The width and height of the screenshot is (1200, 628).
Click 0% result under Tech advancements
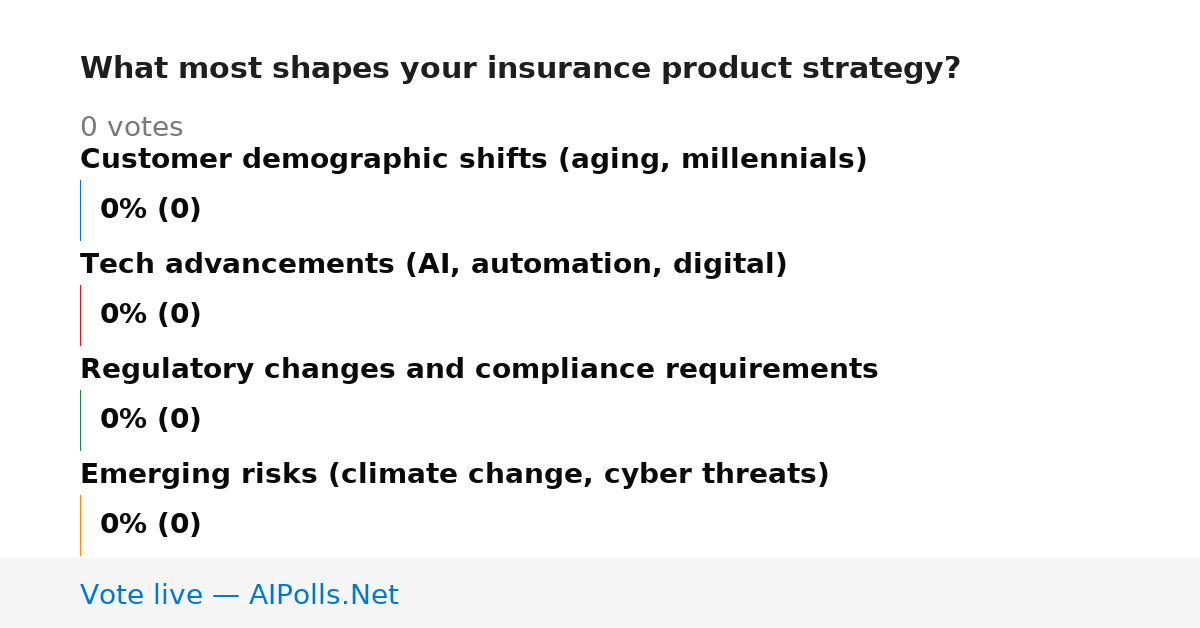pos(150,315)
